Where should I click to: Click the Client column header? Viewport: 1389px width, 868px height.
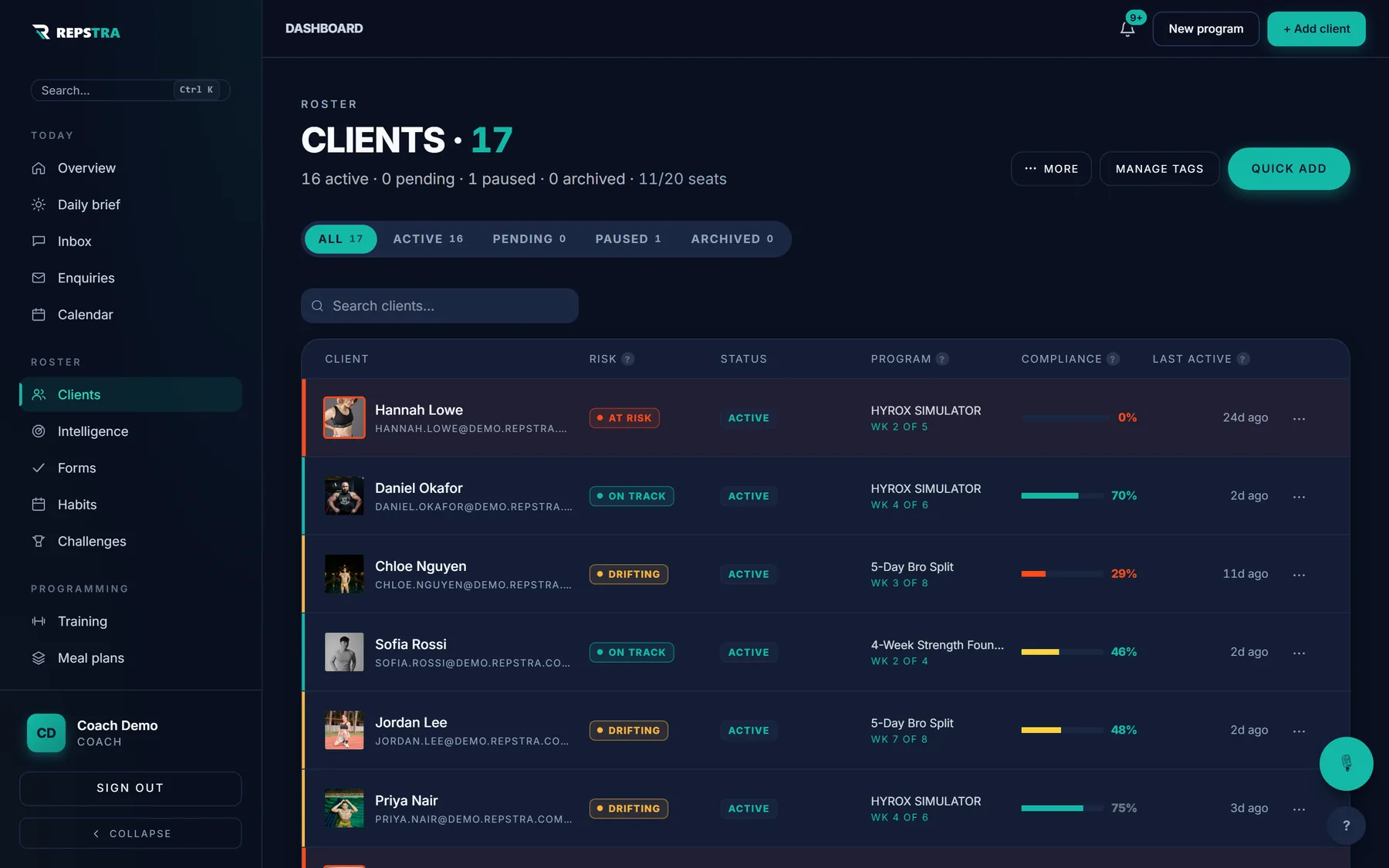tap(346, 359)
